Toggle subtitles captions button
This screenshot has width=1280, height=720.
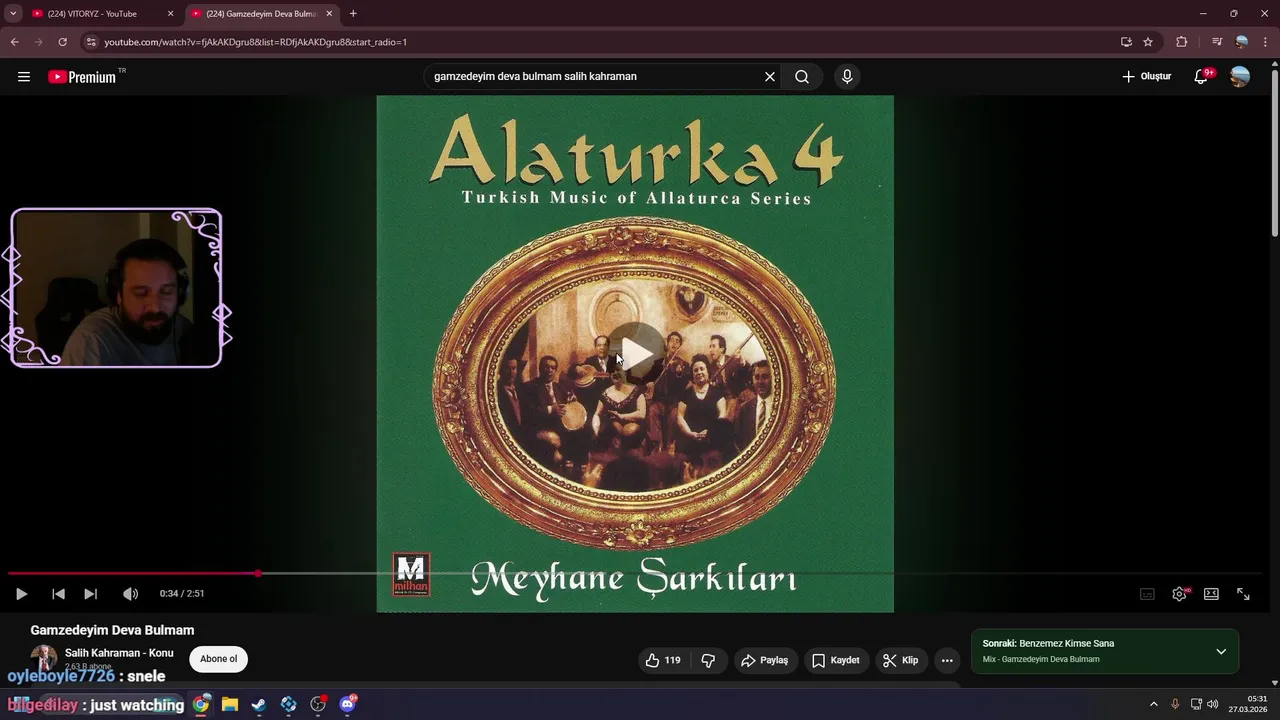[1148, 594]
